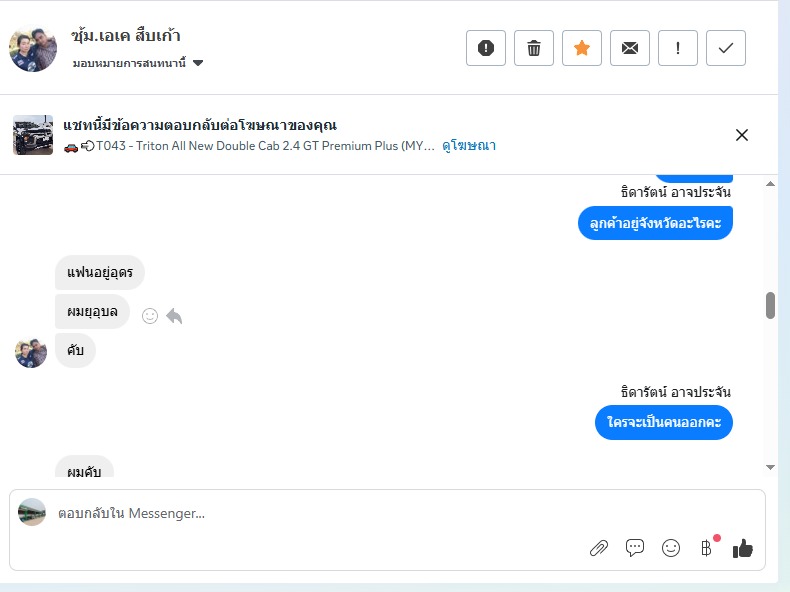Open saved replies speech bubble icon
The width and height of the screenshot is (790, 592).
point(634,547)
